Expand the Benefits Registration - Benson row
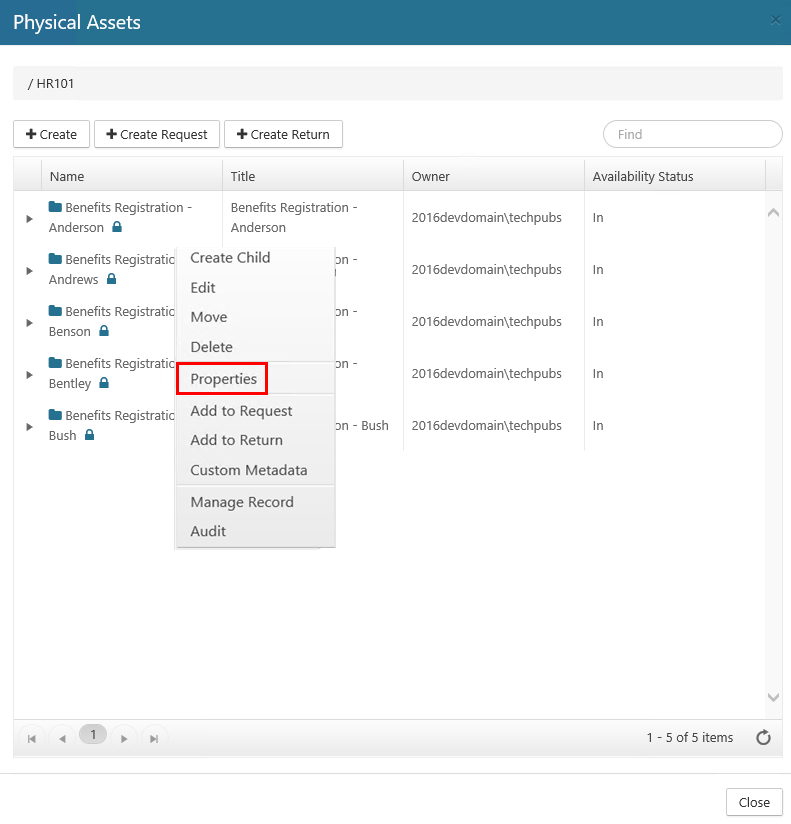This screenshot has width=791, height=824. coord(29,322)
